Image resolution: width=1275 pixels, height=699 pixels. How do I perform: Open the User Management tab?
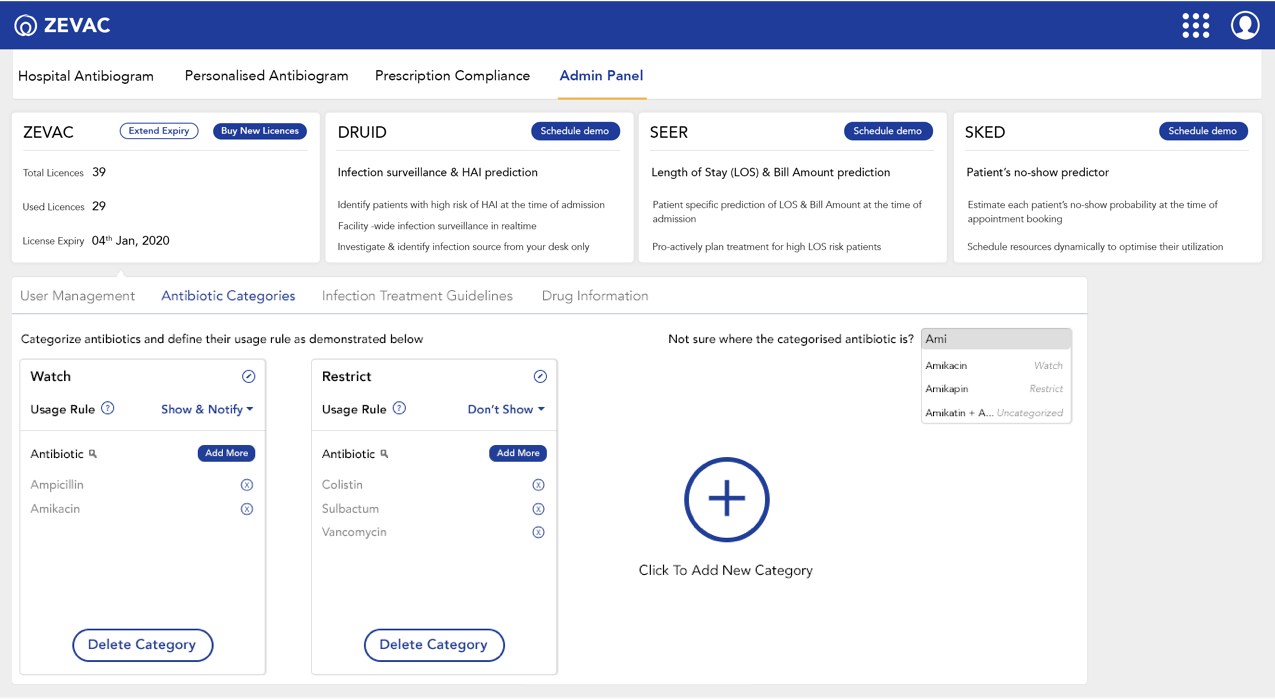tap(77, 296)
